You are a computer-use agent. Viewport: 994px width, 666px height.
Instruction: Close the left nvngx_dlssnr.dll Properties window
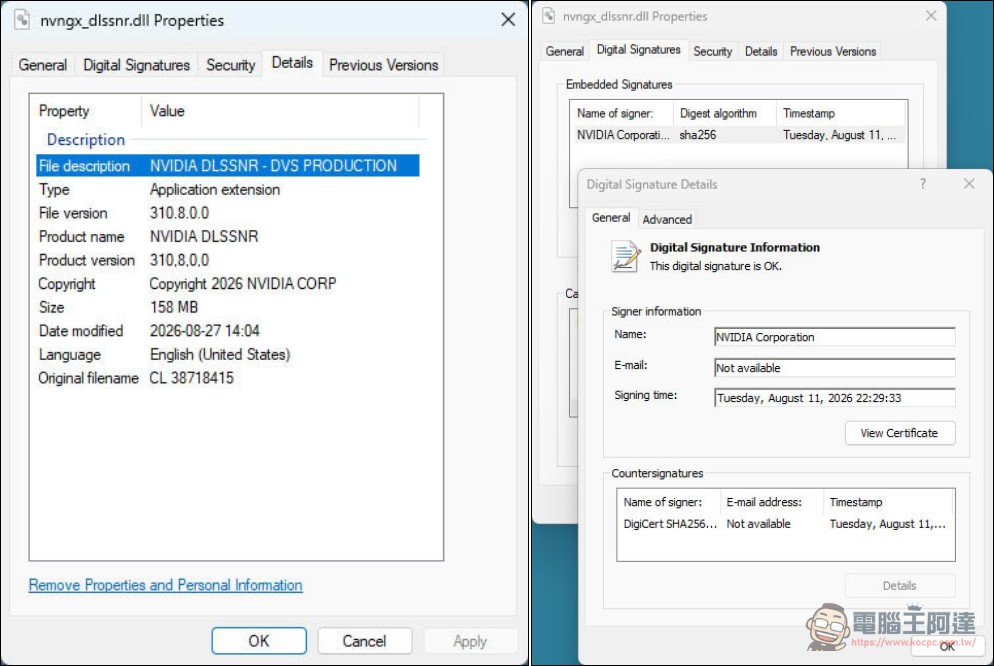click(x=508, y=20)
